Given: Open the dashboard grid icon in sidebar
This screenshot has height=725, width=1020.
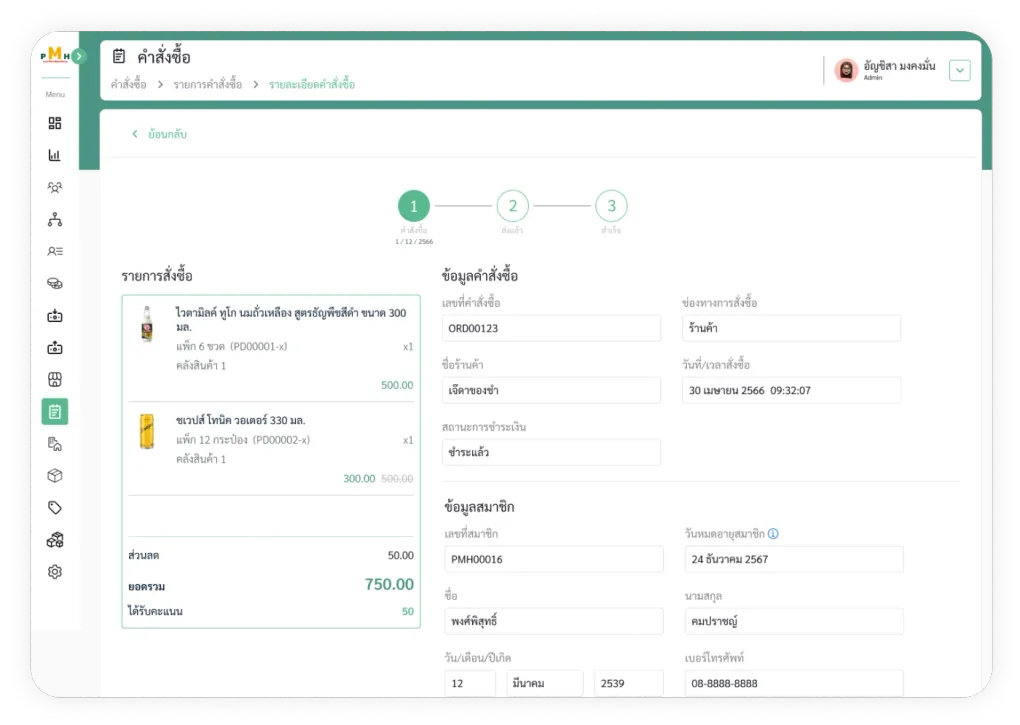Looking at the screenshot, I should pyautogui.click(x=55, y=123).
